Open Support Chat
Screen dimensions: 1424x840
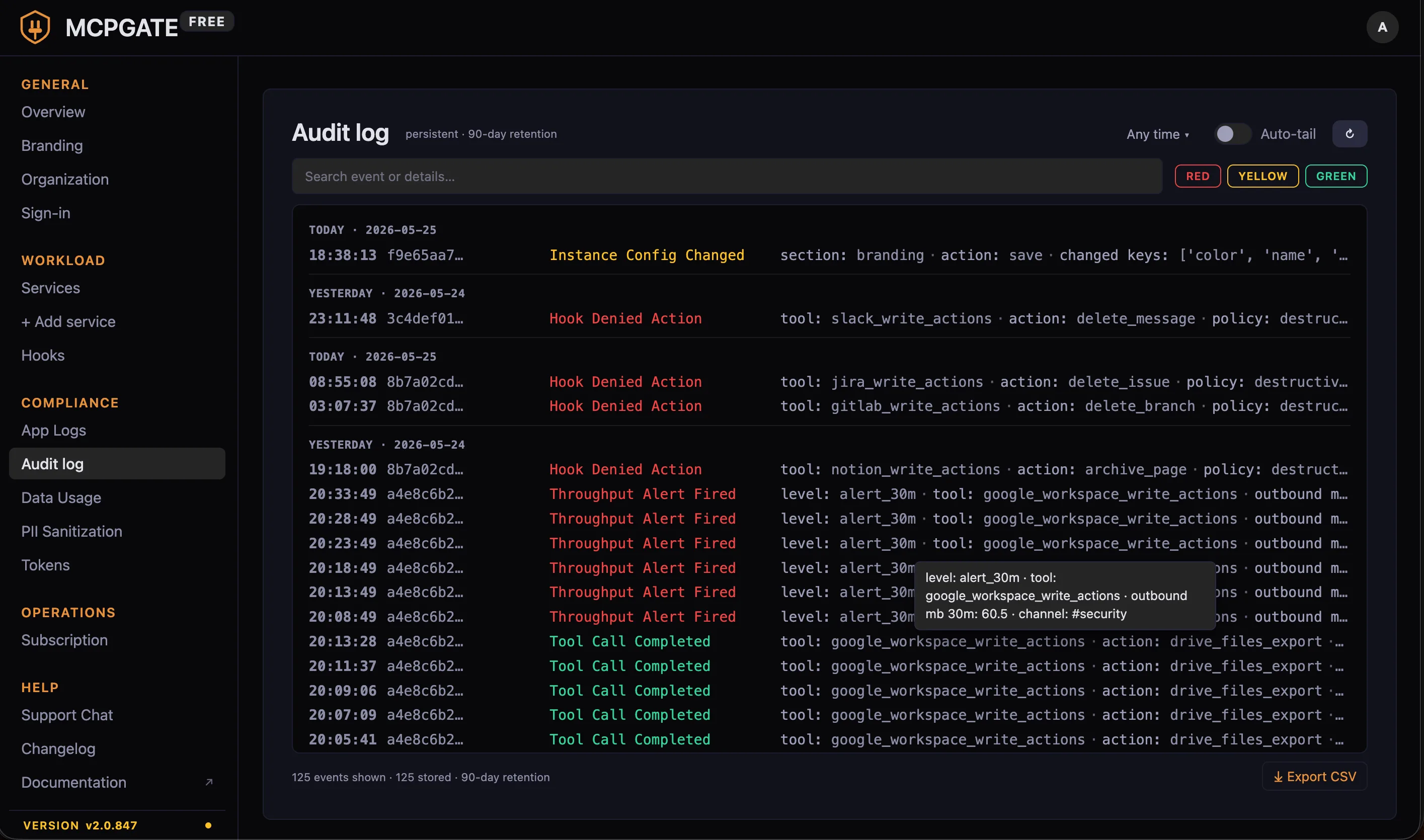[x=67, y=715]
